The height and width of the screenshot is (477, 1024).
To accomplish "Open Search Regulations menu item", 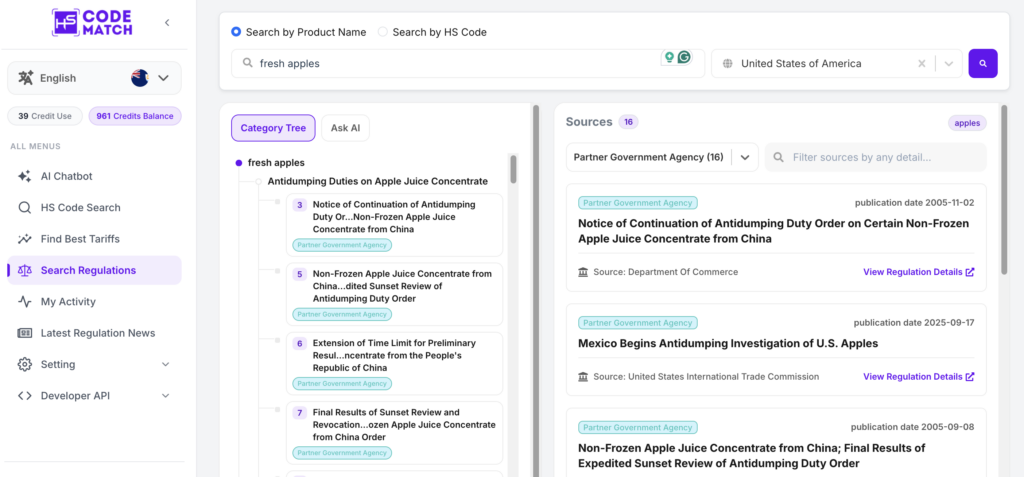I will point(94,271).
